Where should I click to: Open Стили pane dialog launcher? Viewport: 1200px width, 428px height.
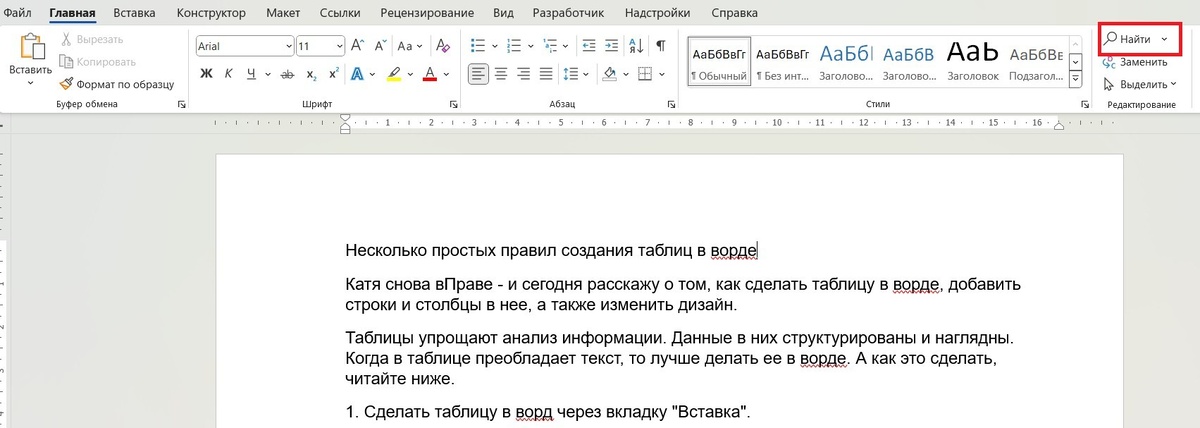(1085, 104)
